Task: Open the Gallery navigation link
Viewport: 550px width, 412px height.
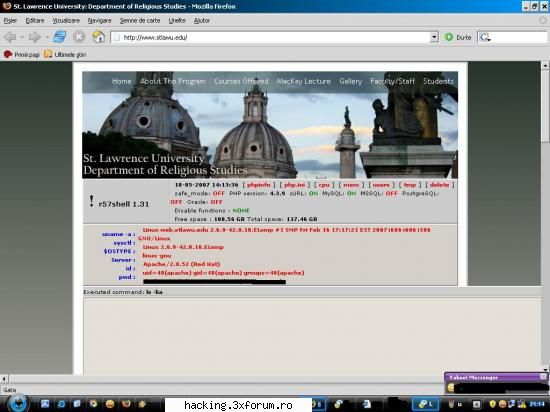Action: pyautogui.click(x=350, y=81)
